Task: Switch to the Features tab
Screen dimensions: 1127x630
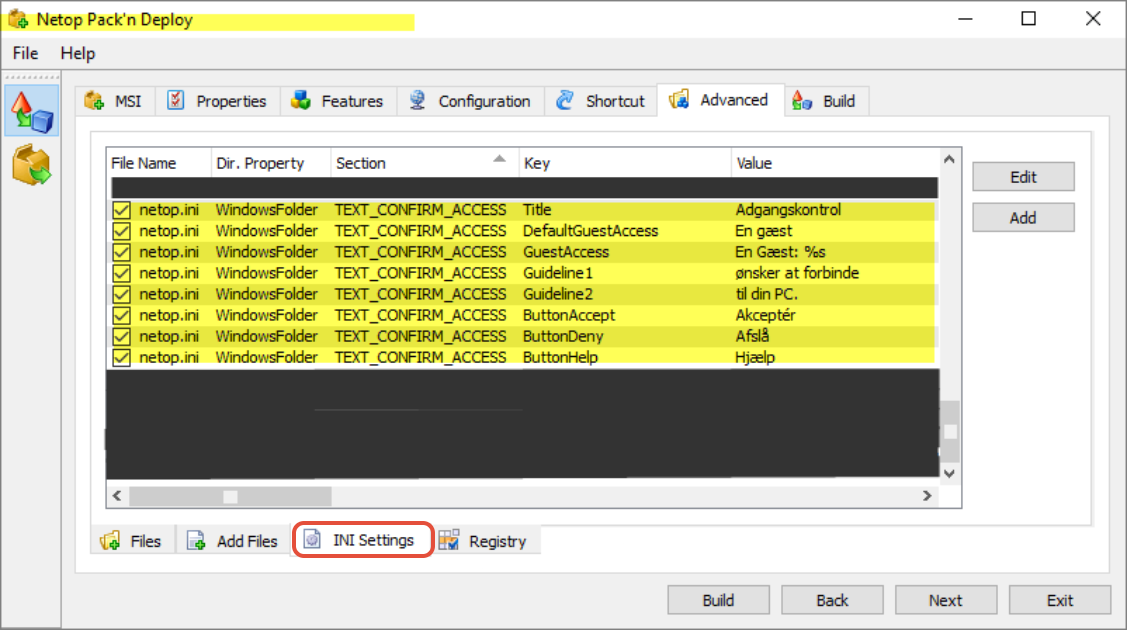Action: coord(338,101)
